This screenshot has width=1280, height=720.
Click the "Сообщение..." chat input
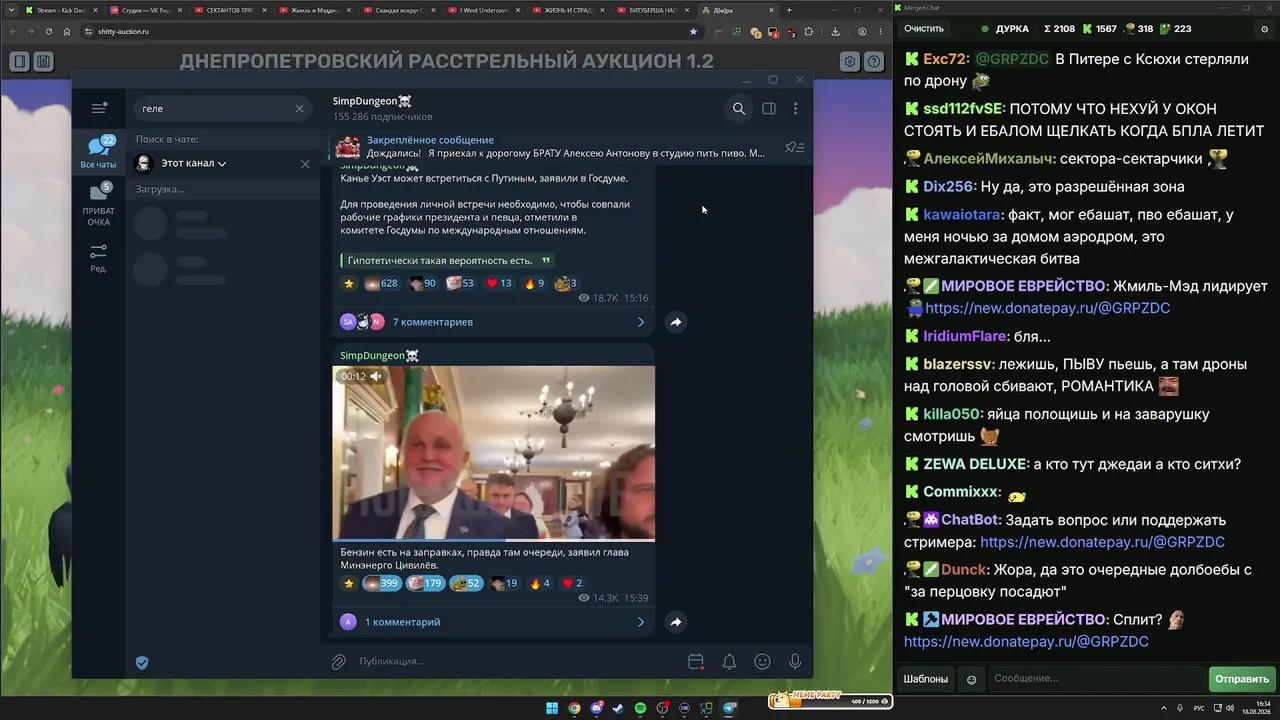point(1095,679)
